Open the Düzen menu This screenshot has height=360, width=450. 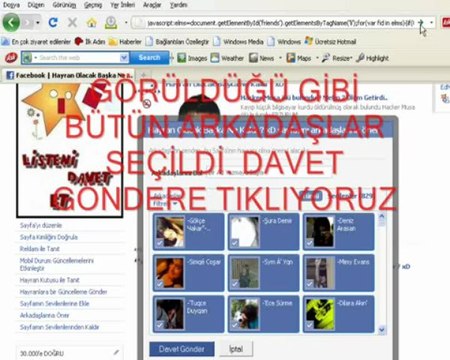click(x=36, y=5)
